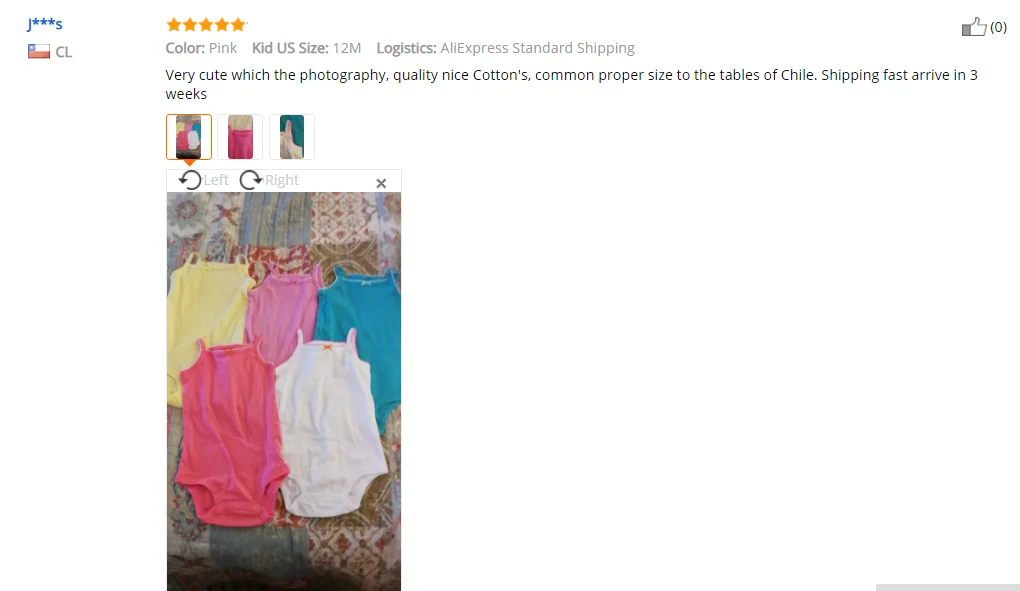Click the fifth orange rating star

coord(238,25)
